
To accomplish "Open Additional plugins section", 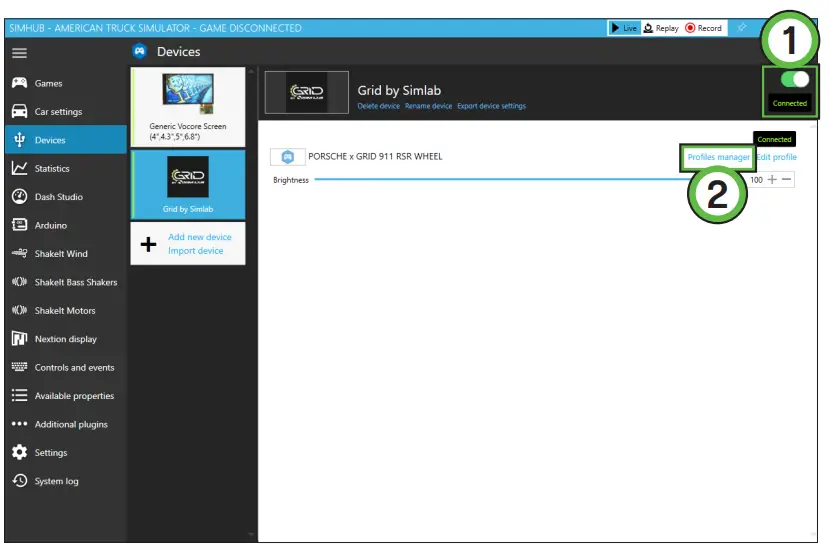I will (x=65, y=424).
